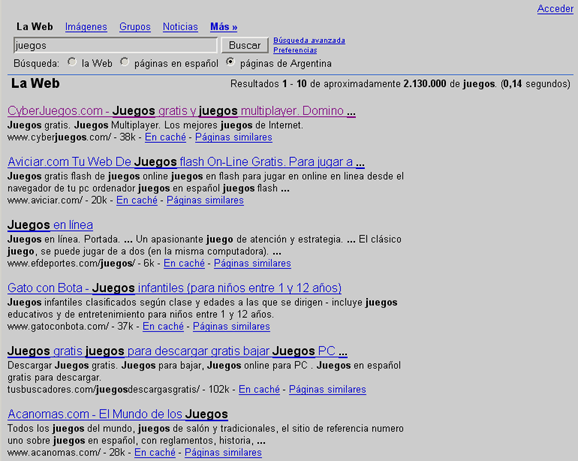The height and width of the screenshot is (461, 578).
Task: Open CyberJuegos.com result title
Action: [x=181, y=111]
